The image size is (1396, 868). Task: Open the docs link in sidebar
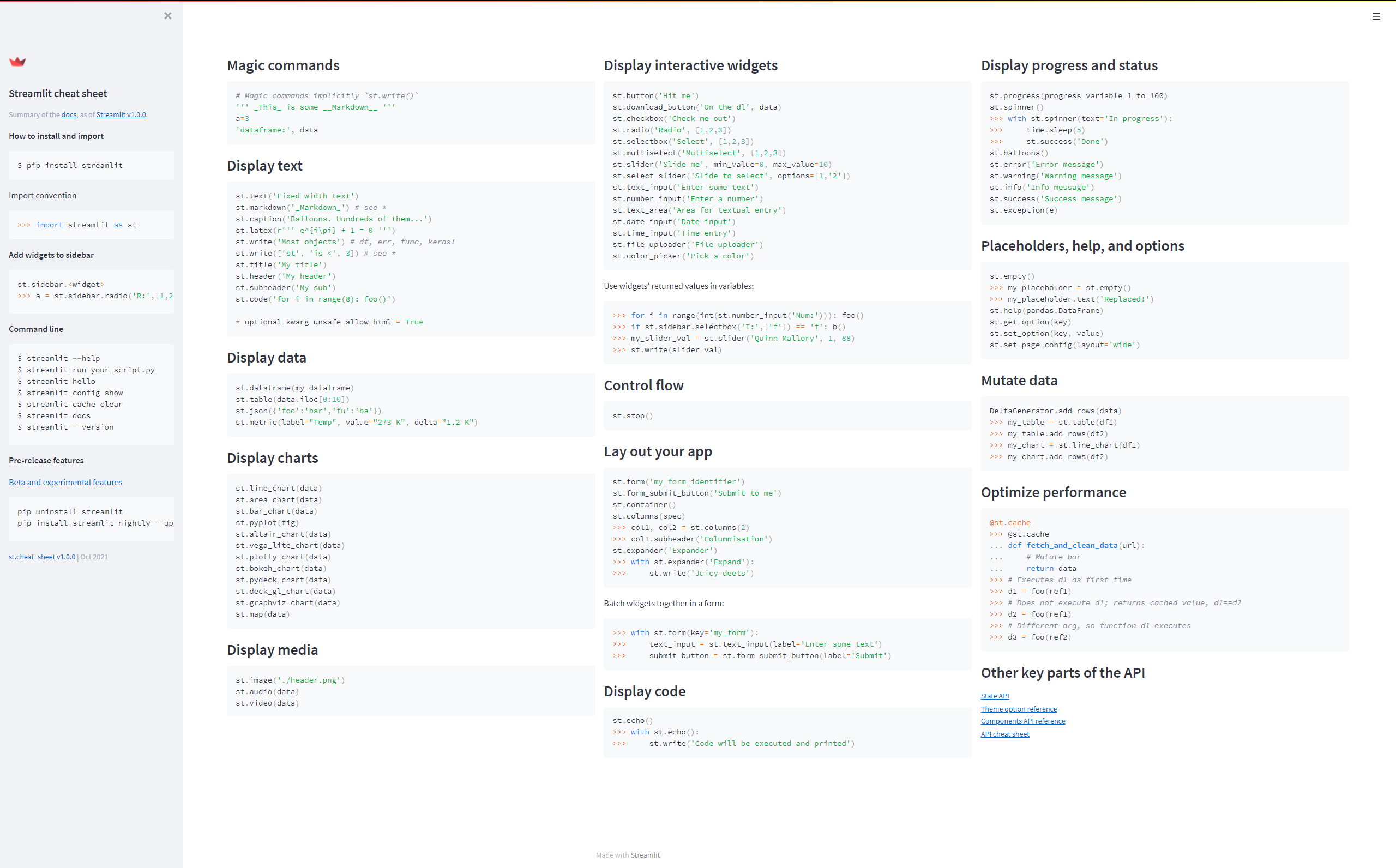pyautogui.click(x=69, y=115)
